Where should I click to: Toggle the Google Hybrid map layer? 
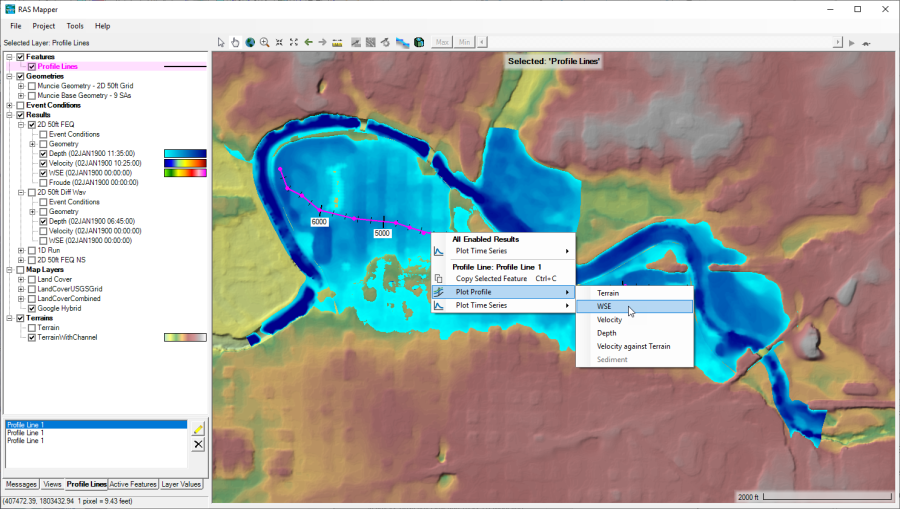[32, 308]
